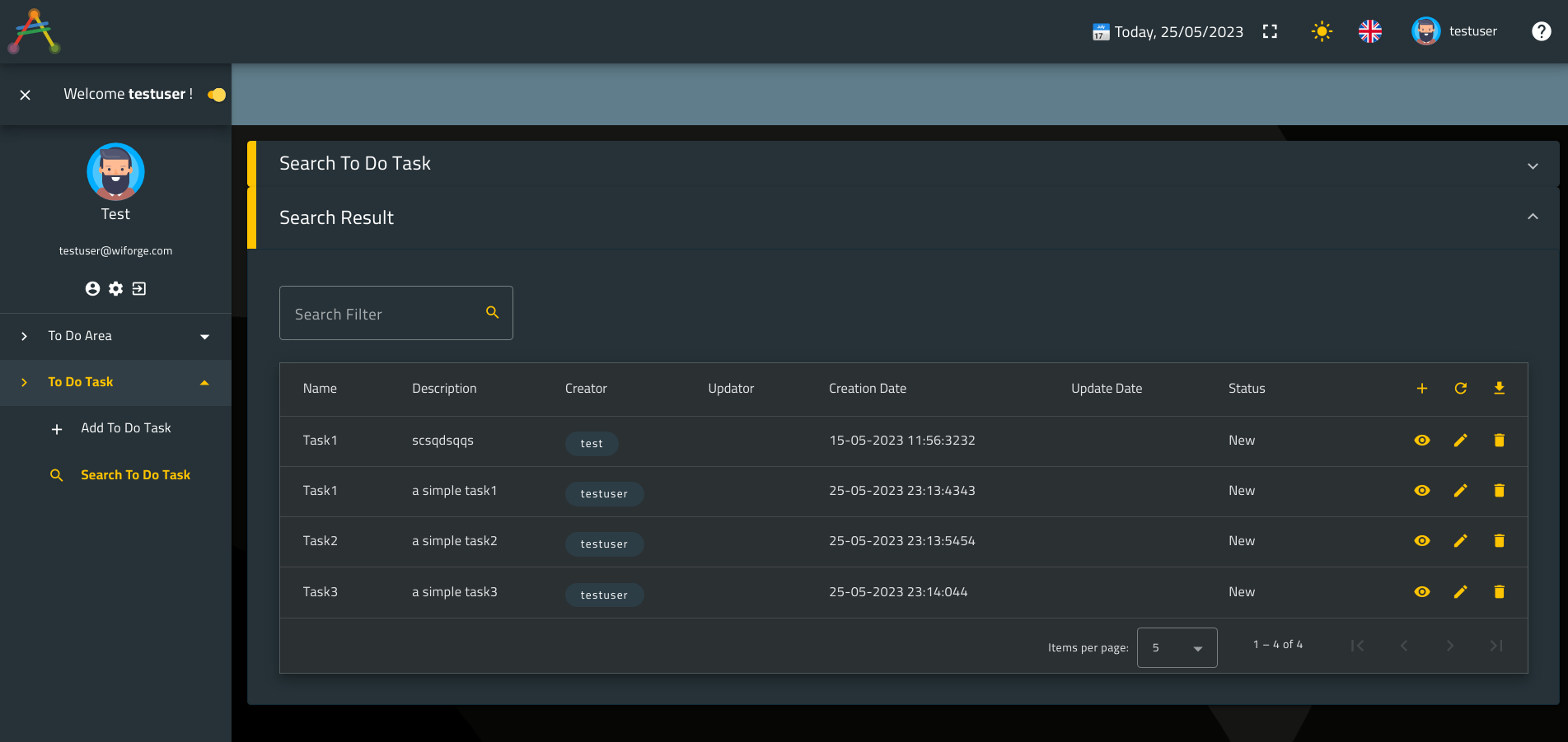Screen dimensions: 1568x742
Task: Toggle the yellow switch beside Welcome testuser
Action: pos(217,95)
